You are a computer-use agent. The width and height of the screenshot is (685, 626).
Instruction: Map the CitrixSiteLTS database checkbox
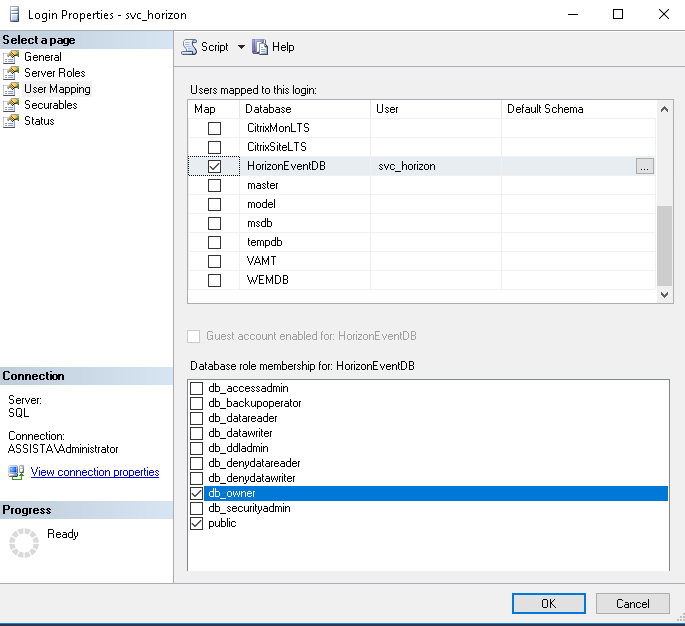(x=214, y=147)
